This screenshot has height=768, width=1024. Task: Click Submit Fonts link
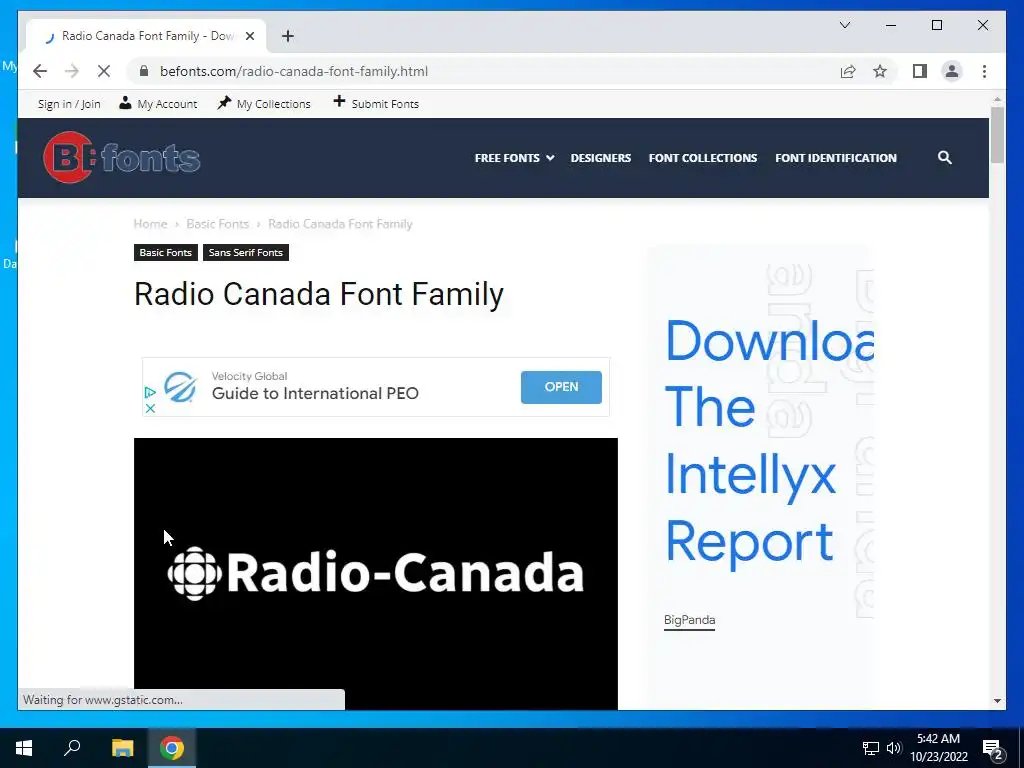[x=376, y=103]
